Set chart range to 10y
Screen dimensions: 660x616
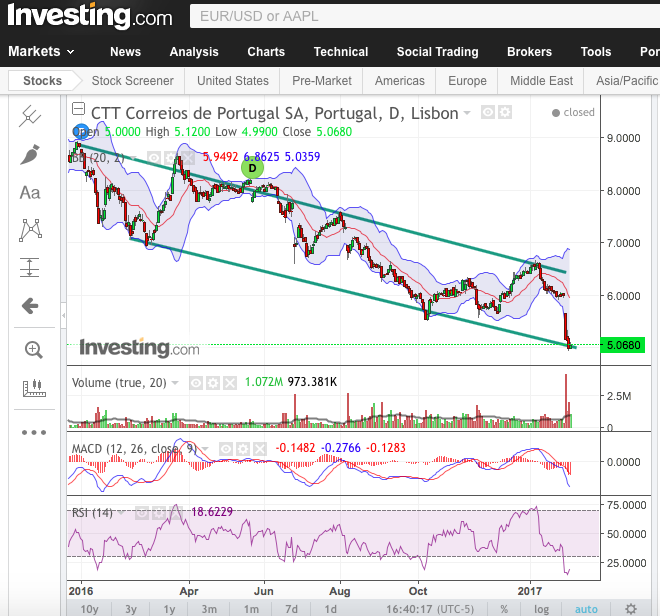89,609
